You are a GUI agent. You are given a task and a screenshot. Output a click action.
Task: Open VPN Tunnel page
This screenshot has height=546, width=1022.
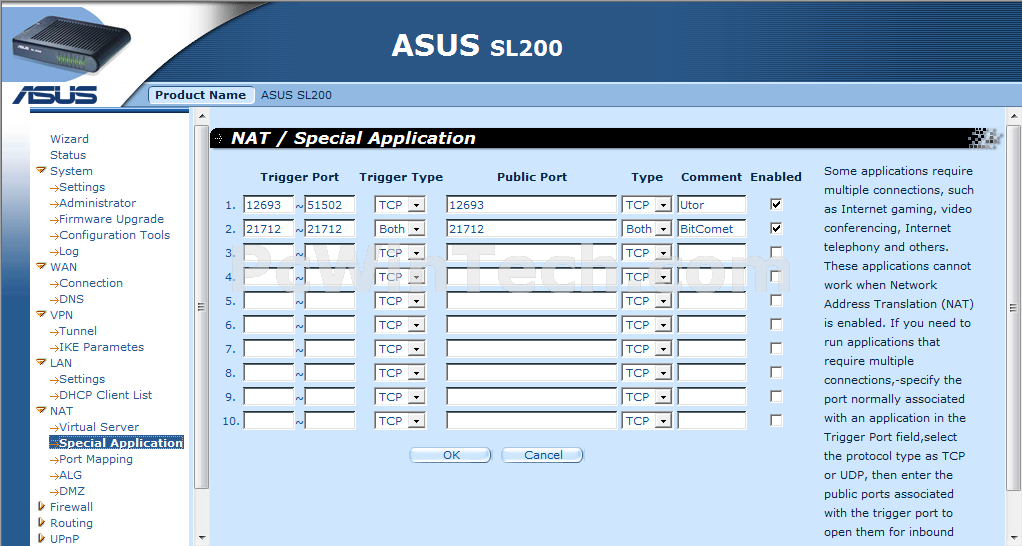(x=78, y=331)
